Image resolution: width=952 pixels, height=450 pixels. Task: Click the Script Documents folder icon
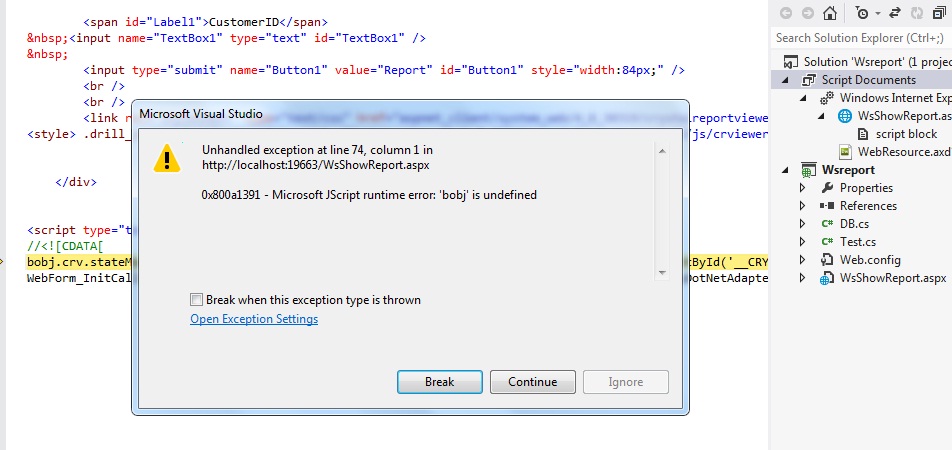[809, 80]
